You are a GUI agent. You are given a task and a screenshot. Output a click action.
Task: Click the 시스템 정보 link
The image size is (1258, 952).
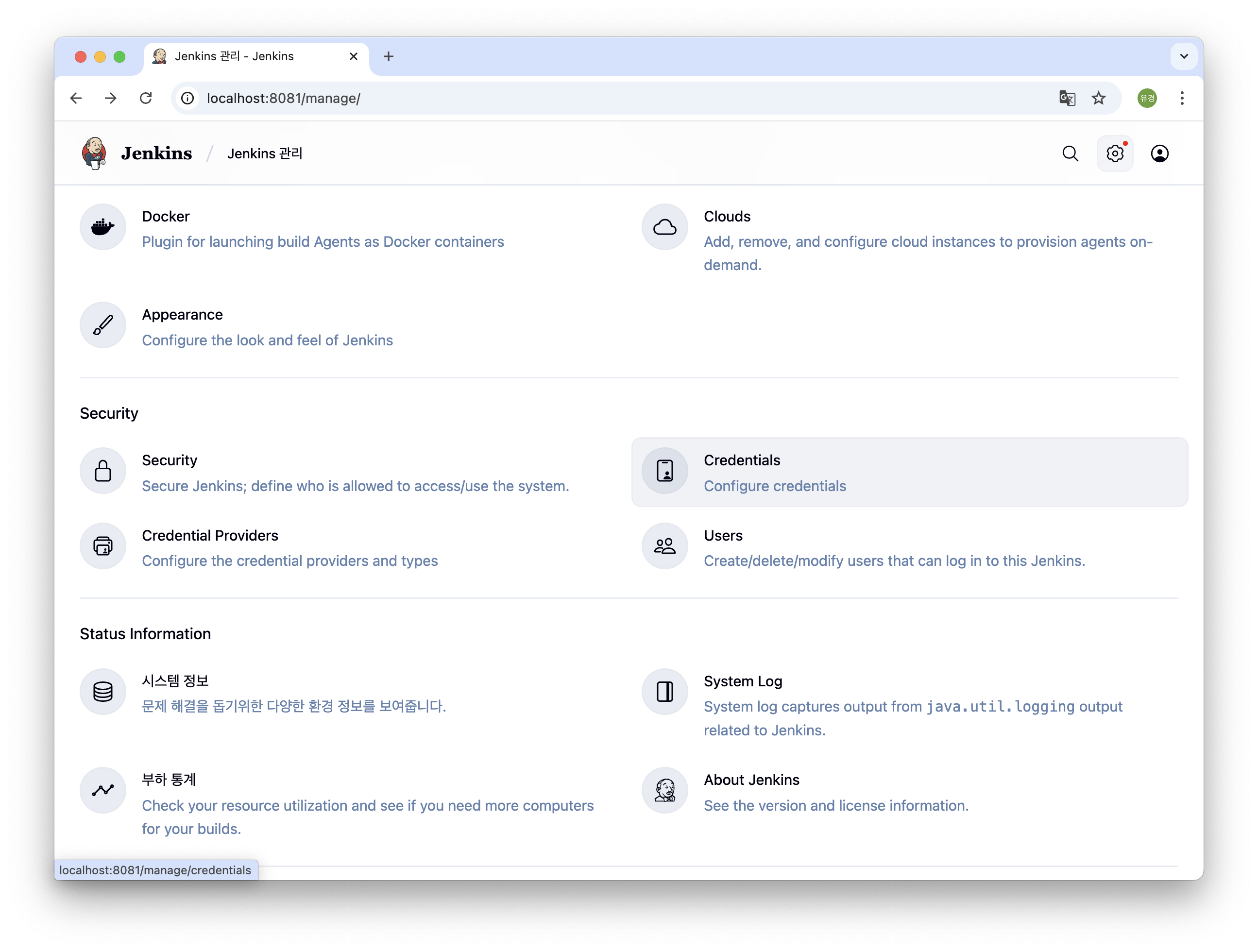point(175,681)
